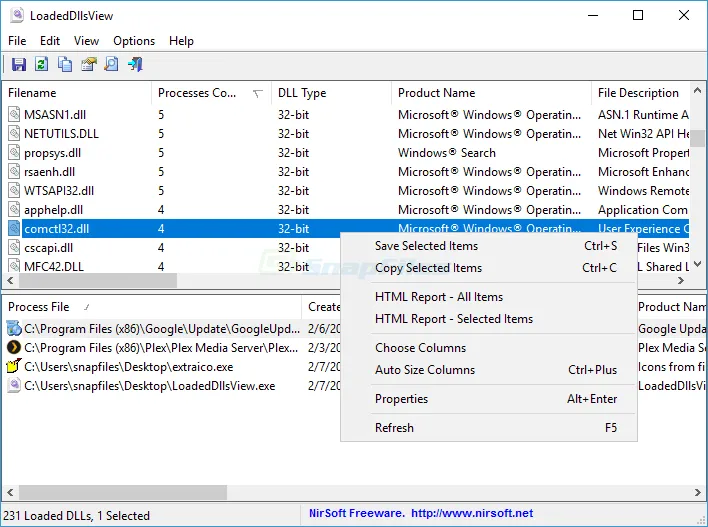Maximize the LoadedDllsView window
The width and height of the screenshot is (708, 527).
click(638, 15)
